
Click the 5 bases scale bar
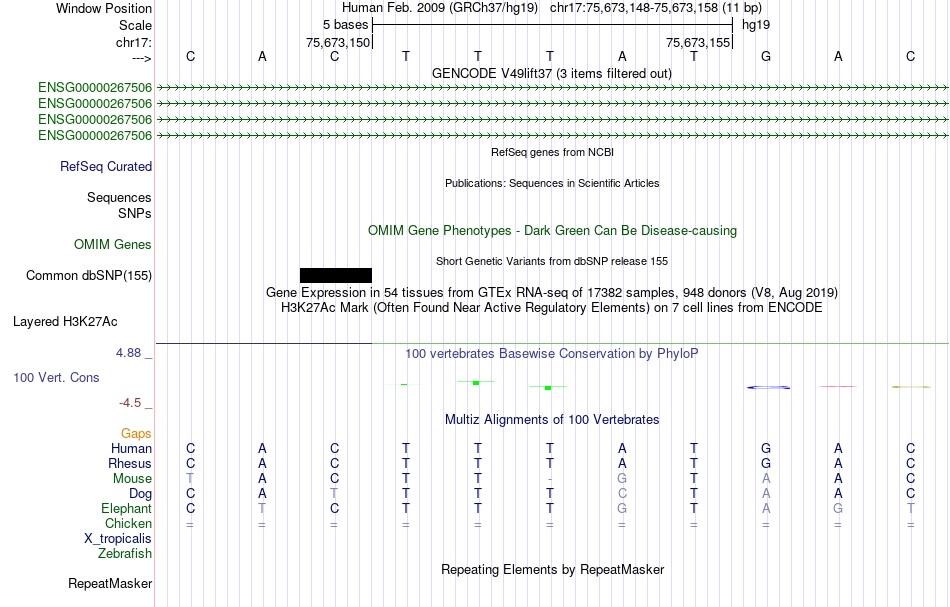tap(553, 25)
